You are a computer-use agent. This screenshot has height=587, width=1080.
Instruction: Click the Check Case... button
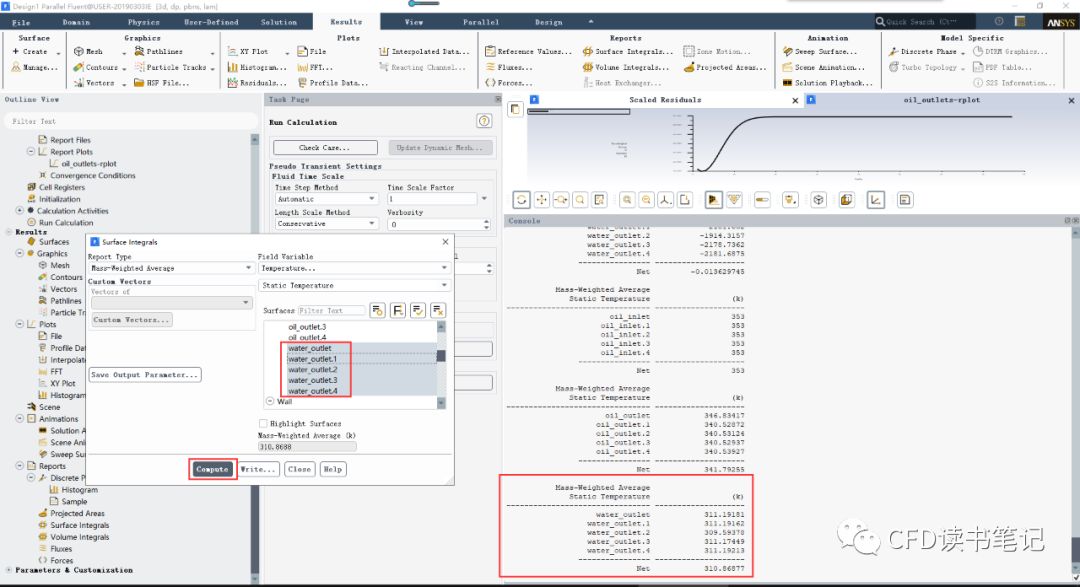coord(325,147)
